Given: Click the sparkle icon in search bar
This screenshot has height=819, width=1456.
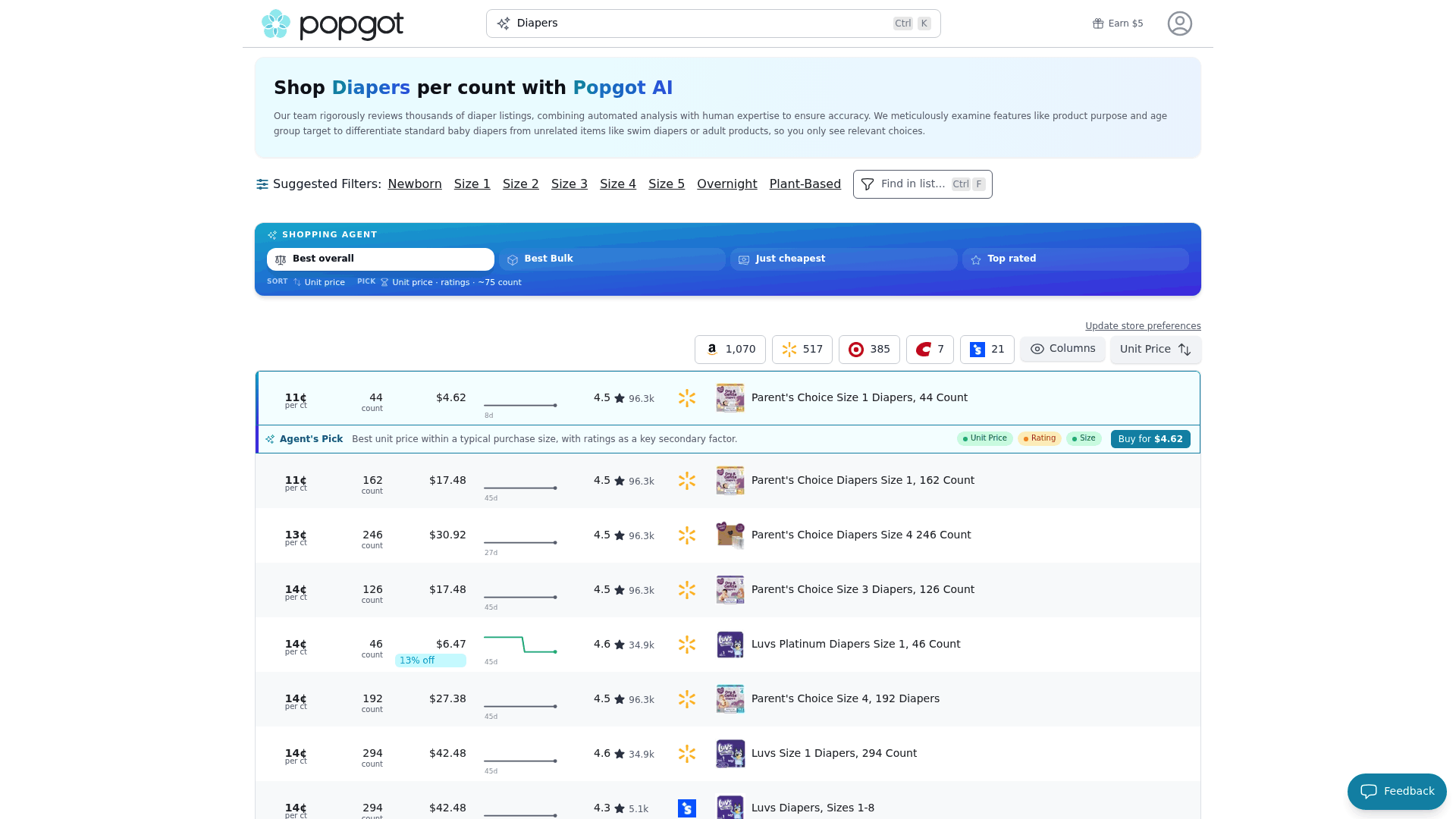Looking at the screenshot, I should point(504,24).
